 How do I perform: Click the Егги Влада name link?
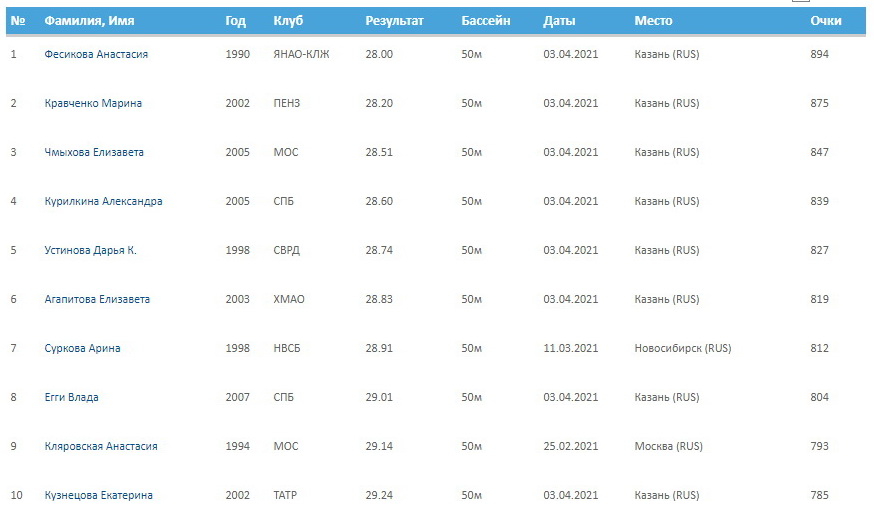pos(71,398)
